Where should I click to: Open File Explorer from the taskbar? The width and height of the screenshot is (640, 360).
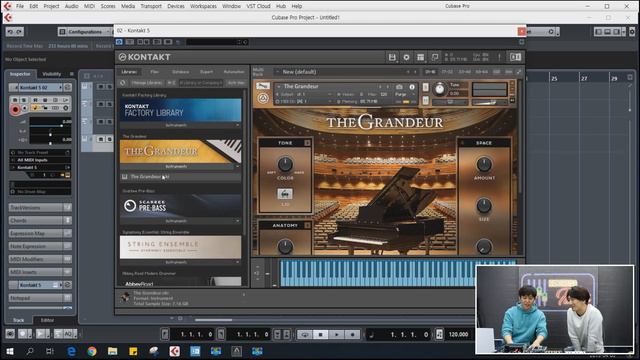coord(112,351)
